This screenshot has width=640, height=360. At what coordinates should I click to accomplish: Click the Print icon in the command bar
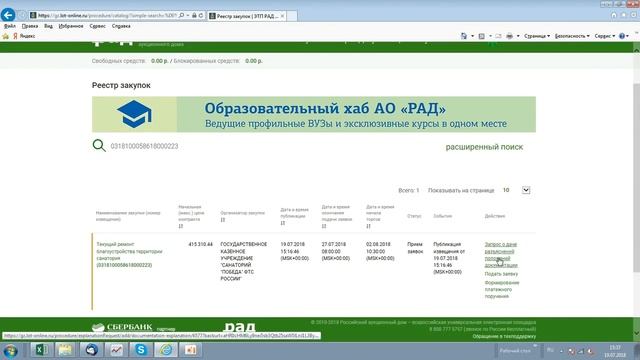coord(509,36)
